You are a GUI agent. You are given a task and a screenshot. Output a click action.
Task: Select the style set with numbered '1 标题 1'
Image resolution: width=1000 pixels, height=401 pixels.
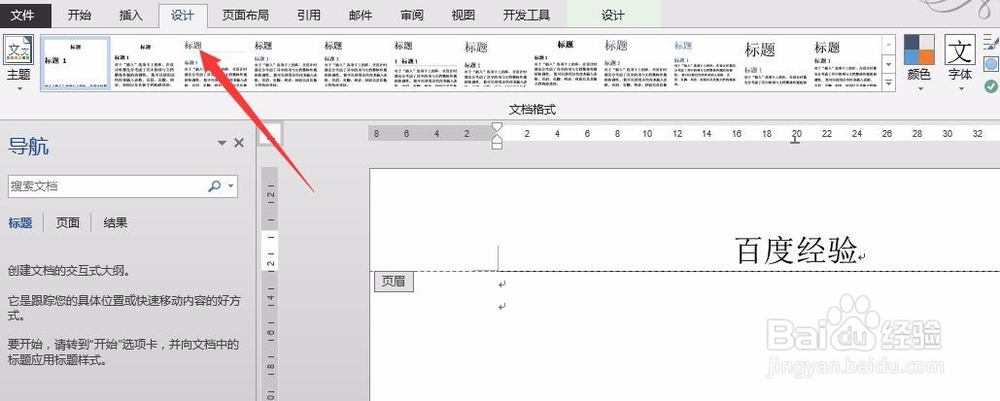[x=425, y=62]
